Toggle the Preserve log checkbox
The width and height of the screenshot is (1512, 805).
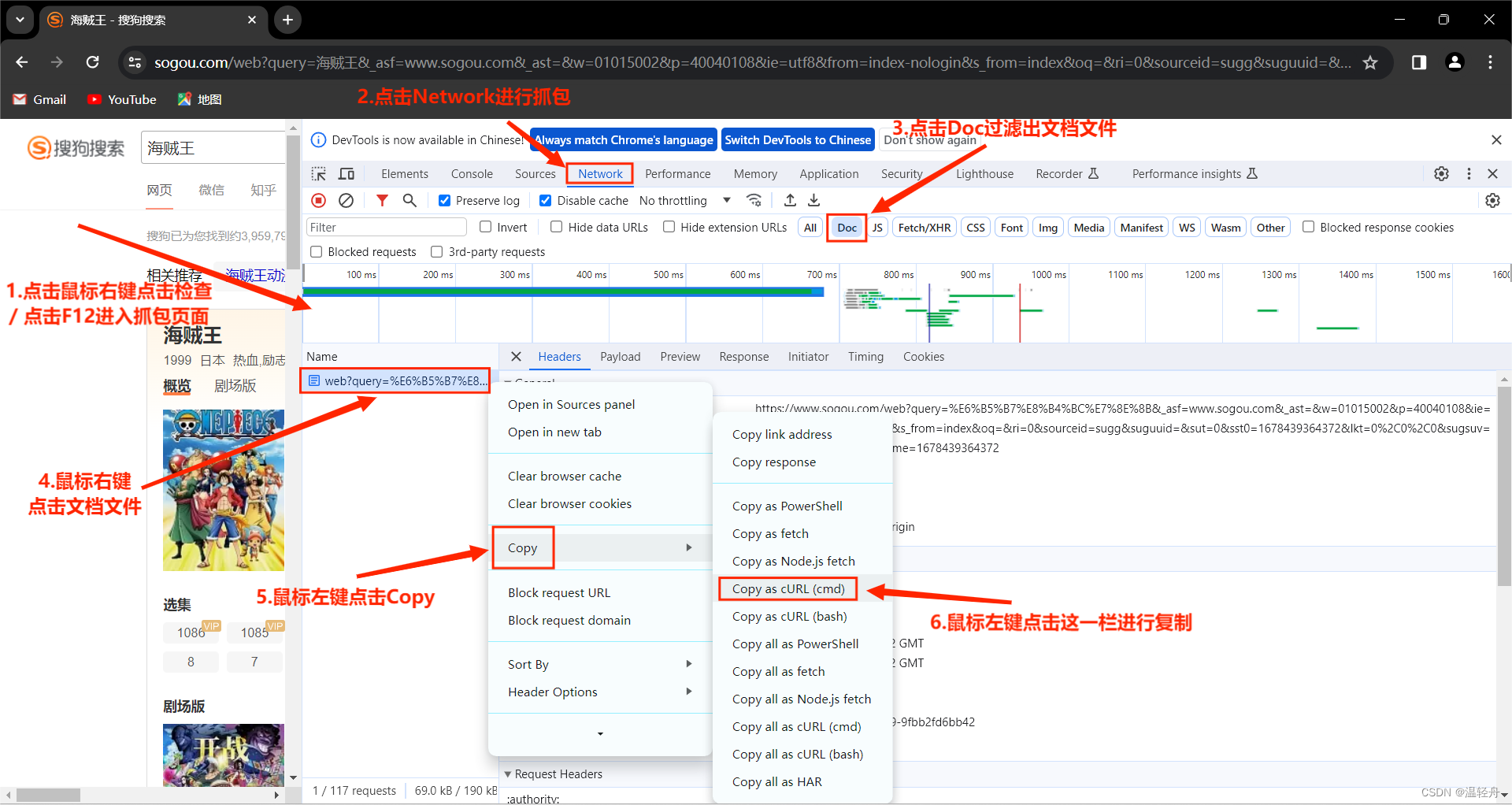tap(445, 201)
